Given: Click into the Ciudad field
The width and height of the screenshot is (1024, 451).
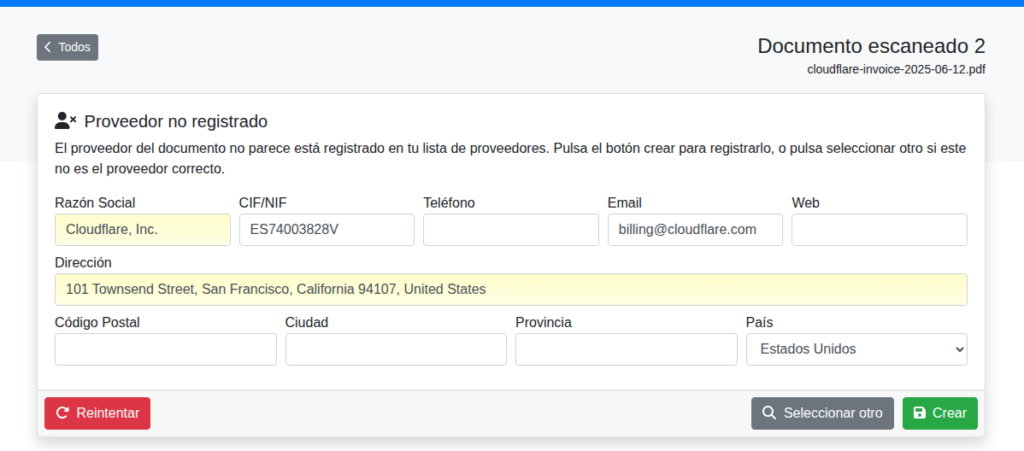Looking at the screenshot, I should click(x=396, y=349).
